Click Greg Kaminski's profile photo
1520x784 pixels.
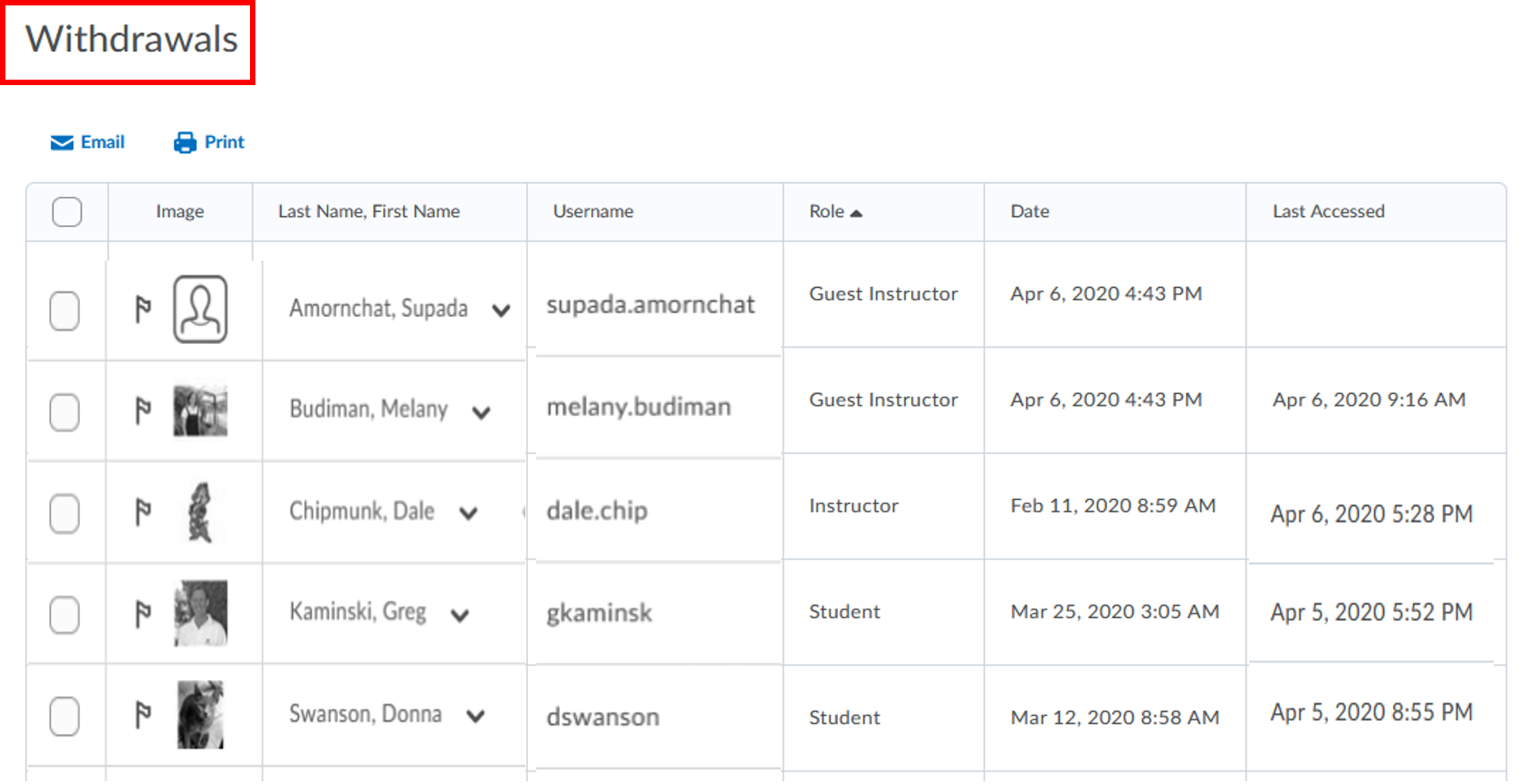click(200, 614)
